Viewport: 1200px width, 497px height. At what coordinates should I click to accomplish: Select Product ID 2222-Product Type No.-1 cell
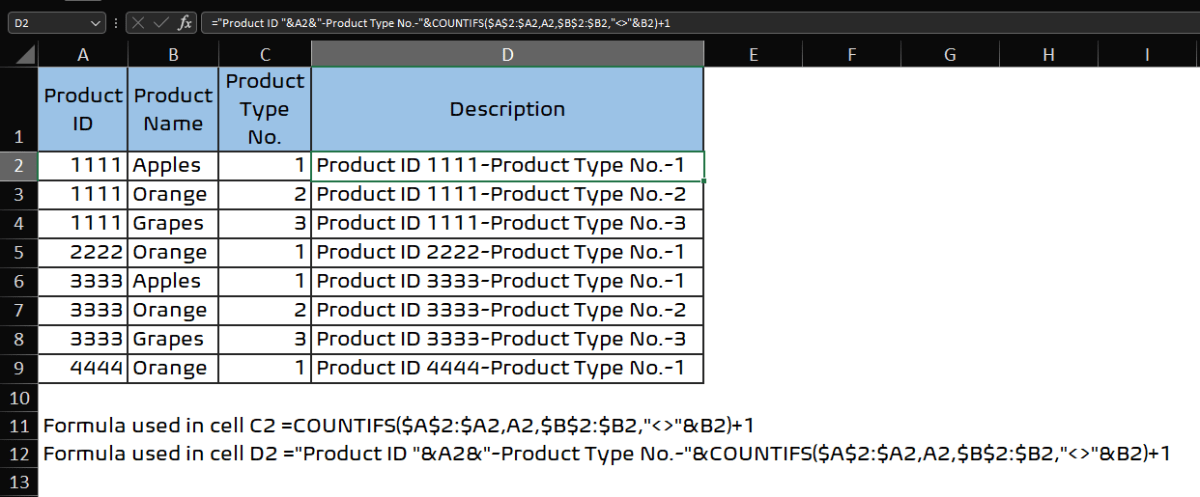click(x=508, y=253)
